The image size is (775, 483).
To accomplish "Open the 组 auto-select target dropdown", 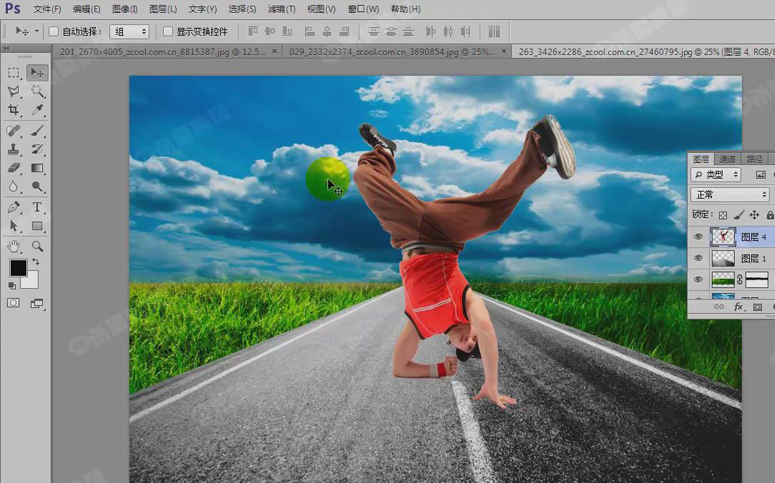I will click(130, 32).
